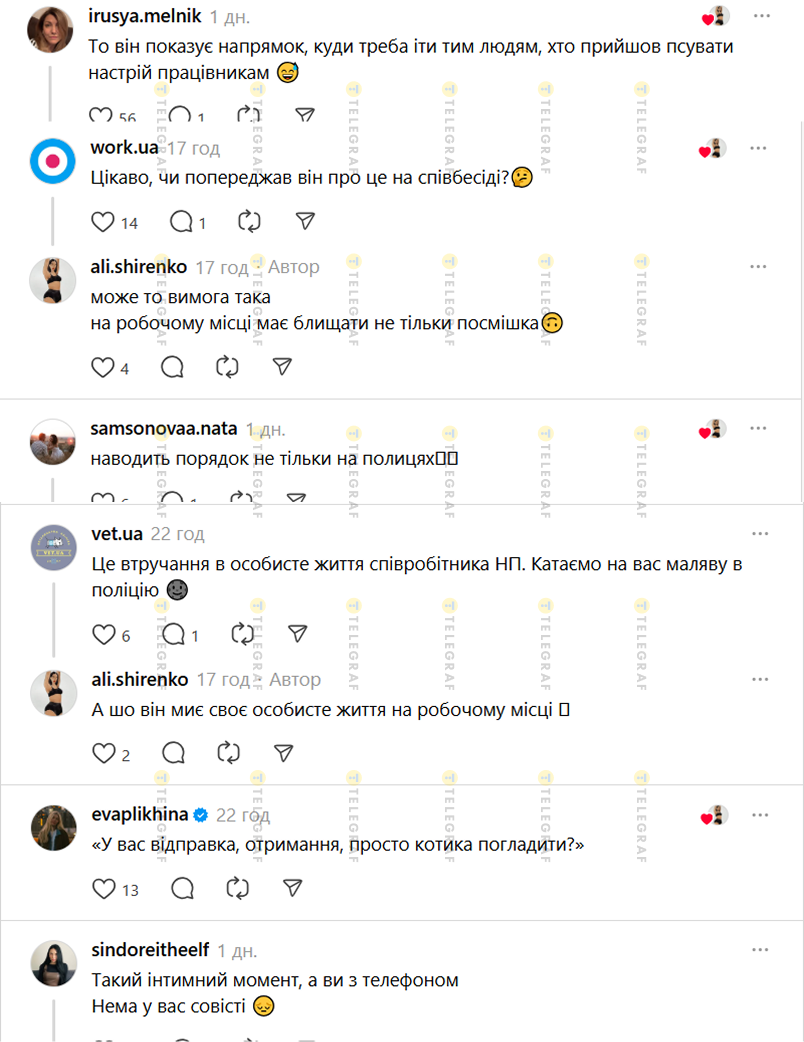
Task: Open three-dot menu on samsonovaa.nata comment
Action: (758, 429)
